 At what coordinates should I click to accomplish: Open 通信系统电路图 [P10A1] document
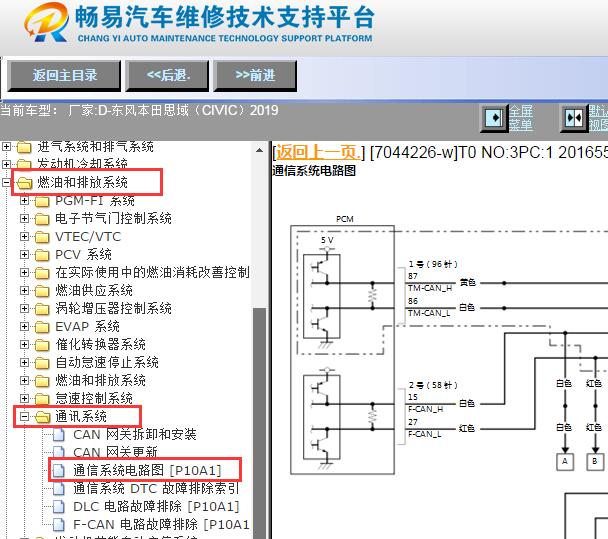click(x=147, y=470)
